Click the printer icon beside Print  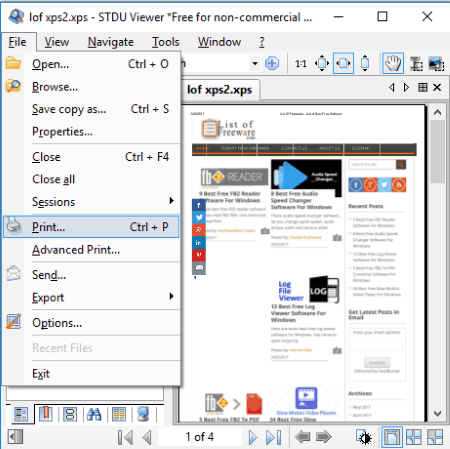[x=14, y=225]
